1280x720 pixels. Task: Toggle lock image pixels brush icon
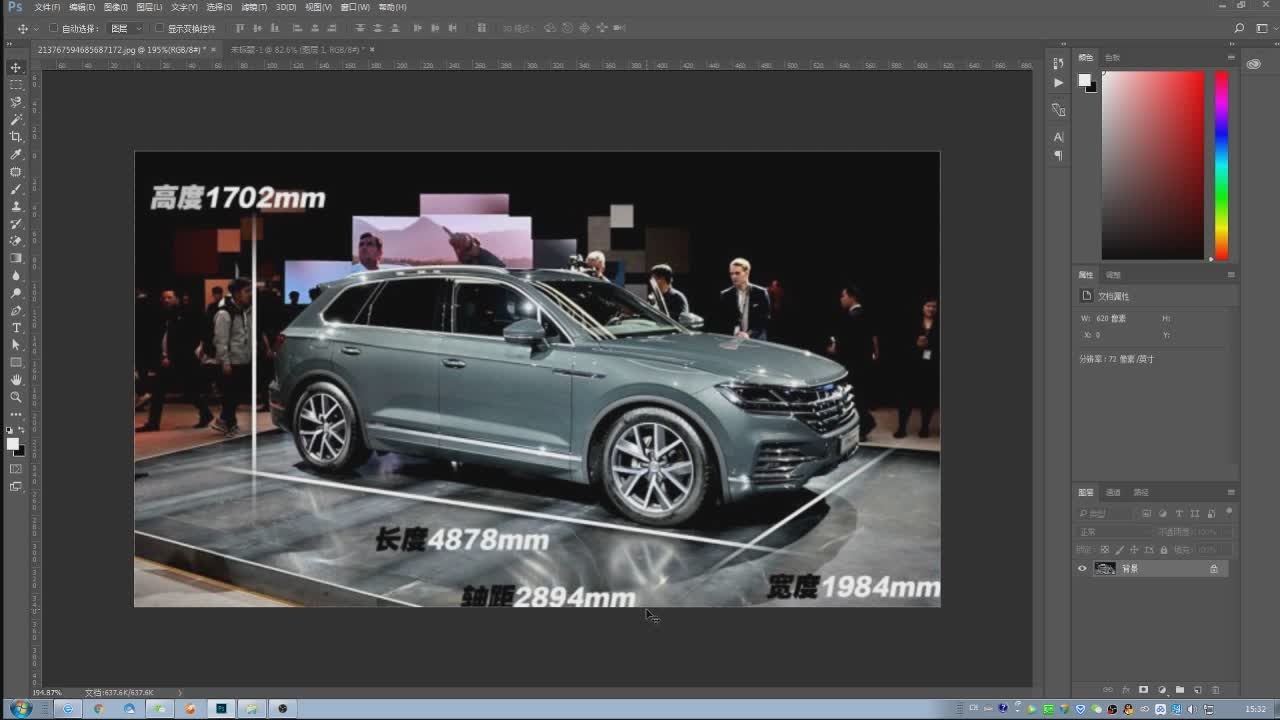point(1119,550)
